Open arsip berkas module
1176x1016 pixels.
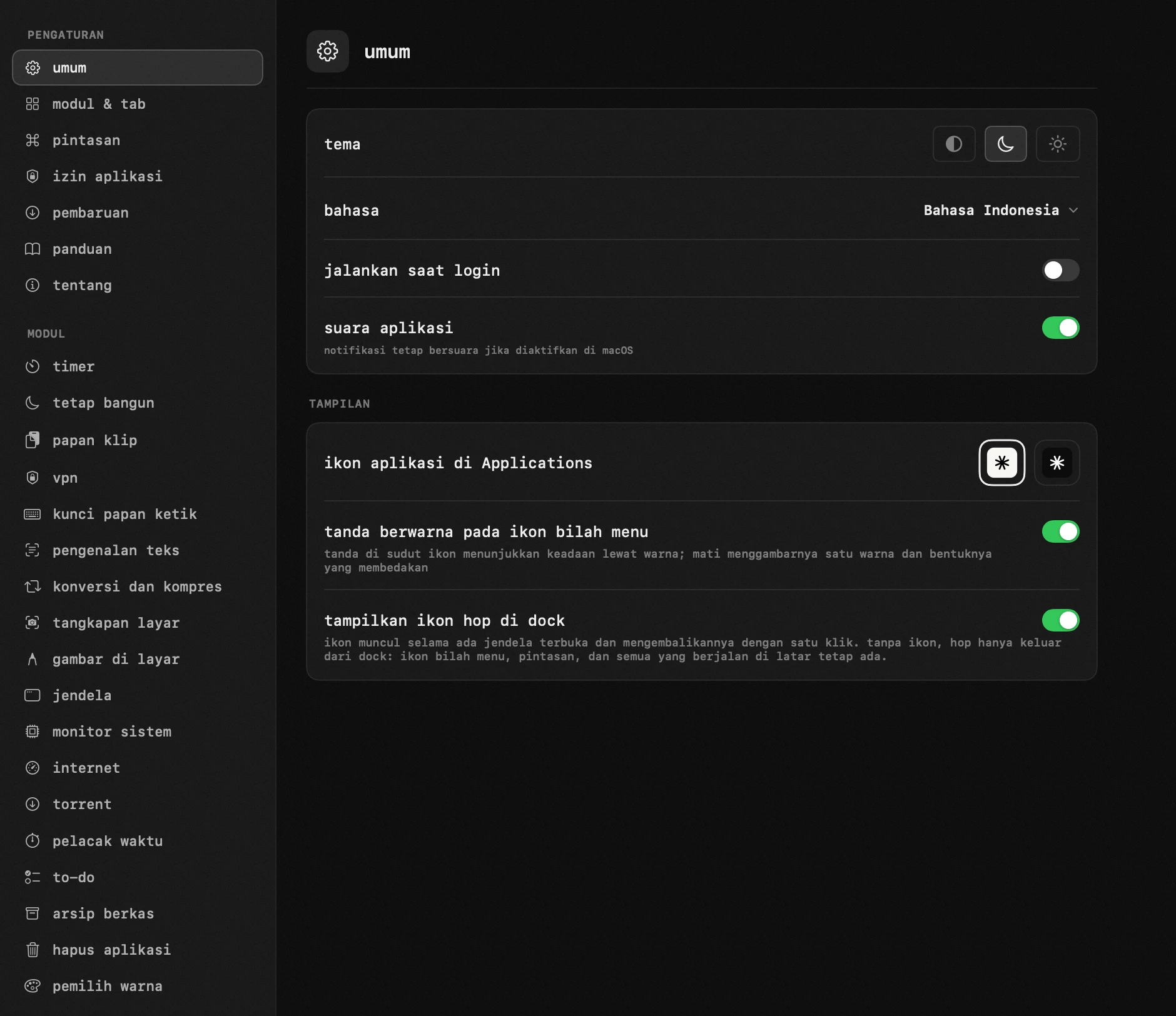click(138, 913)
